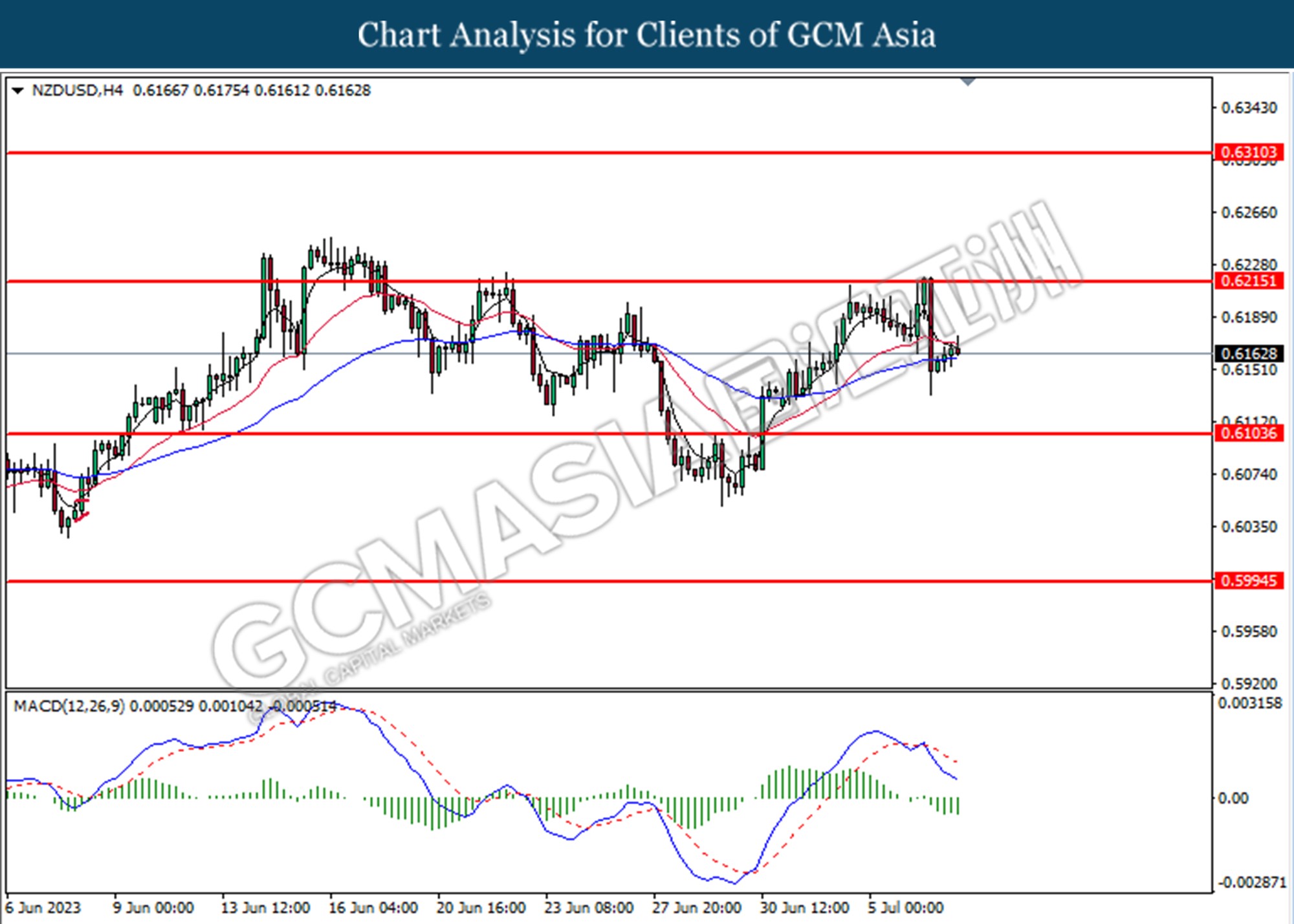Click the 5 Jul 00:00 time label

pyautogui.click(x=906, y=908)
